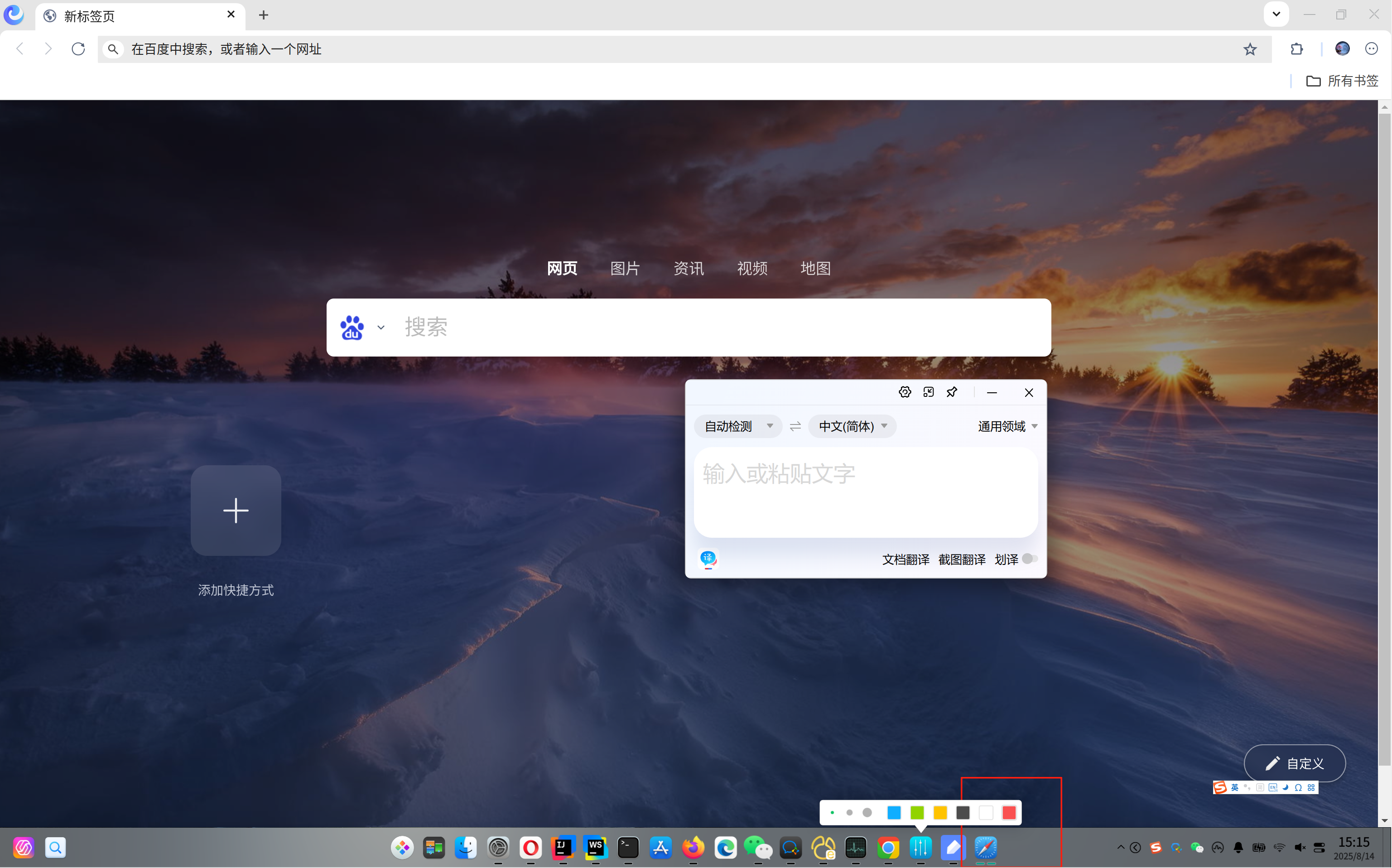1392x868 pixels.
Task: Open the browser extensions puzzle icon
Action: [x=1297, y=49]
